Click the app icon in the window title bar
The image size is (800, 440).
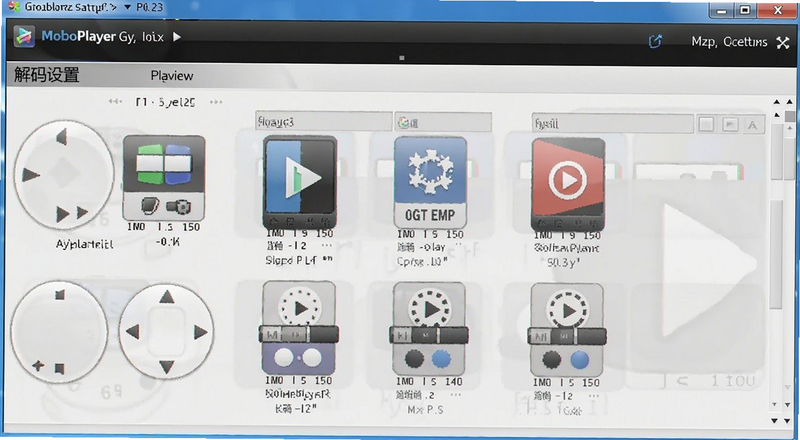15,7
